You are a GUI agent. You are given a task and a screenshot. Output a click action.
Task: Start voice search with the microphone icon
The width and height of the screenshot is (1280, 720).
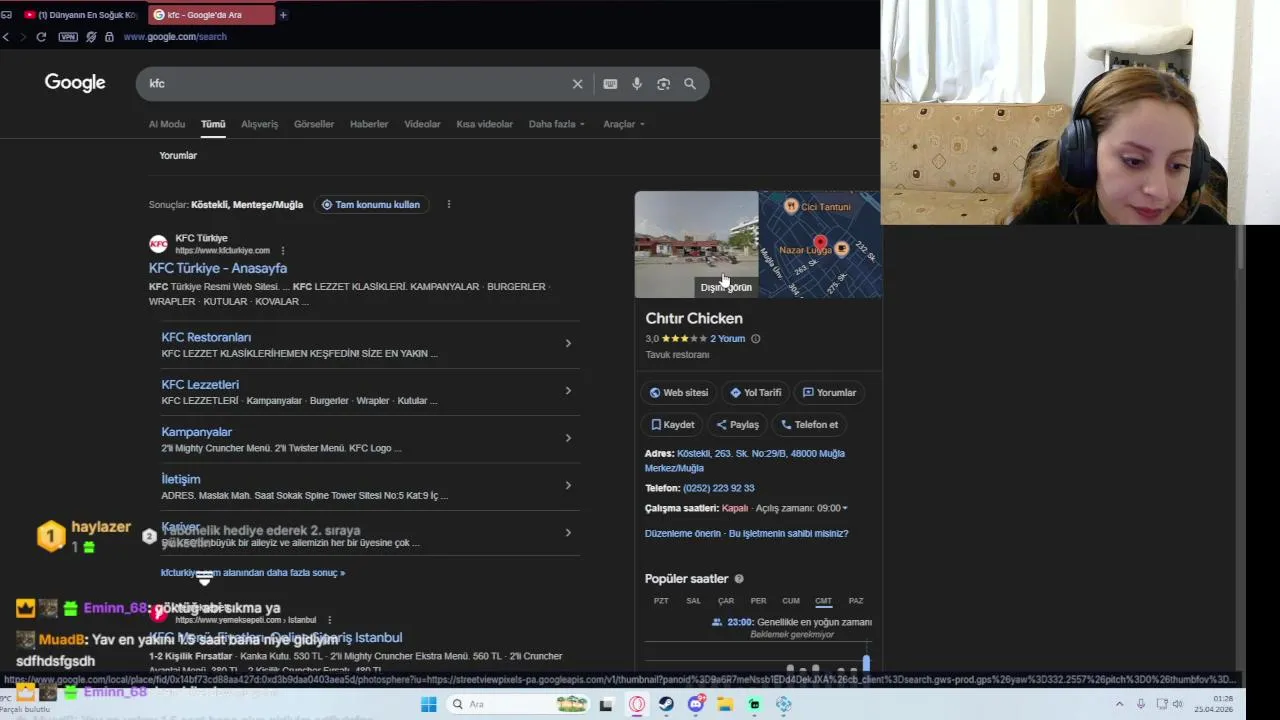[x=637, y=84]
